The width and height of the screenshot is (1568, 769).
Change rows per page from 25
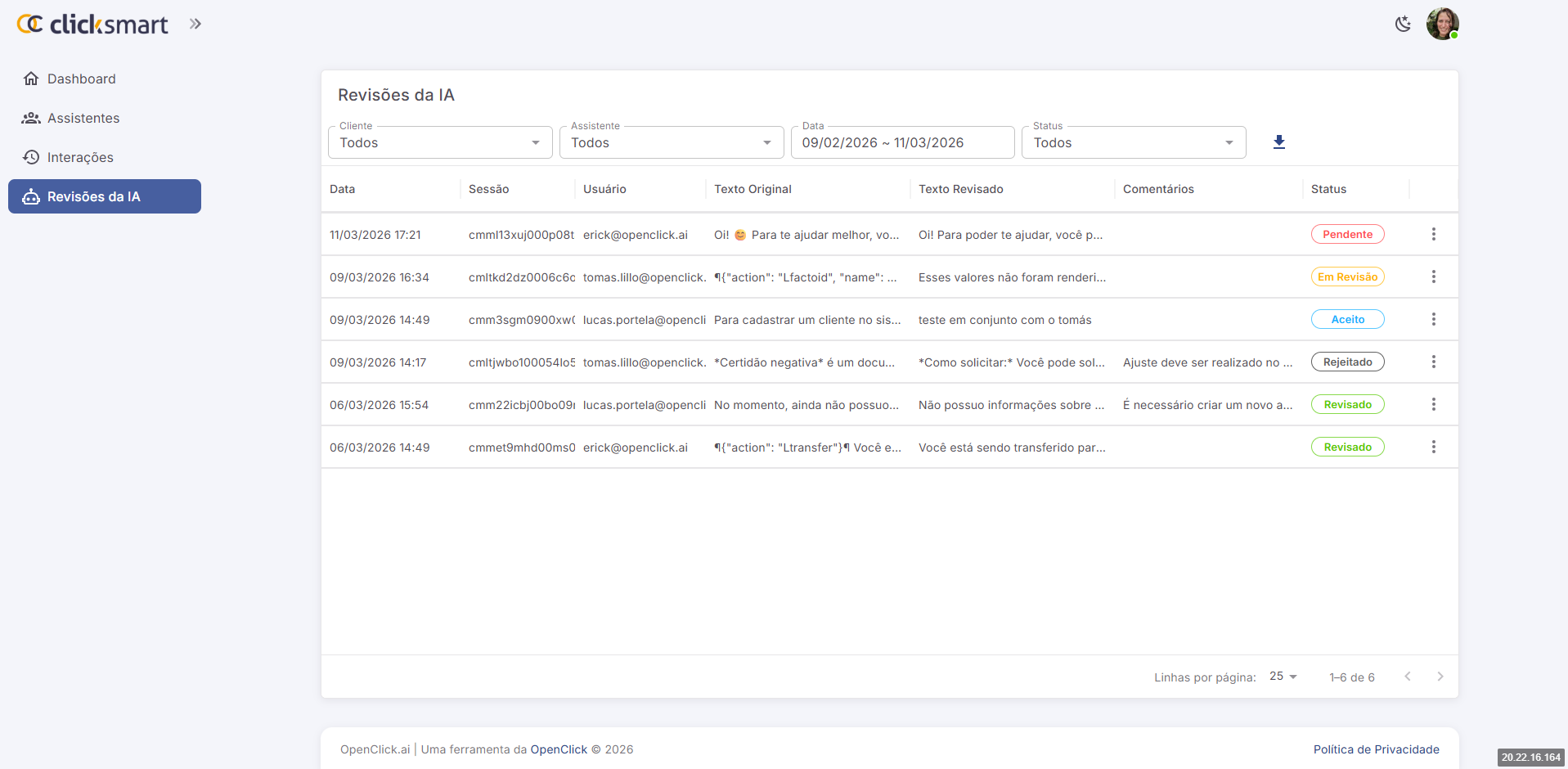[1283, 677]
